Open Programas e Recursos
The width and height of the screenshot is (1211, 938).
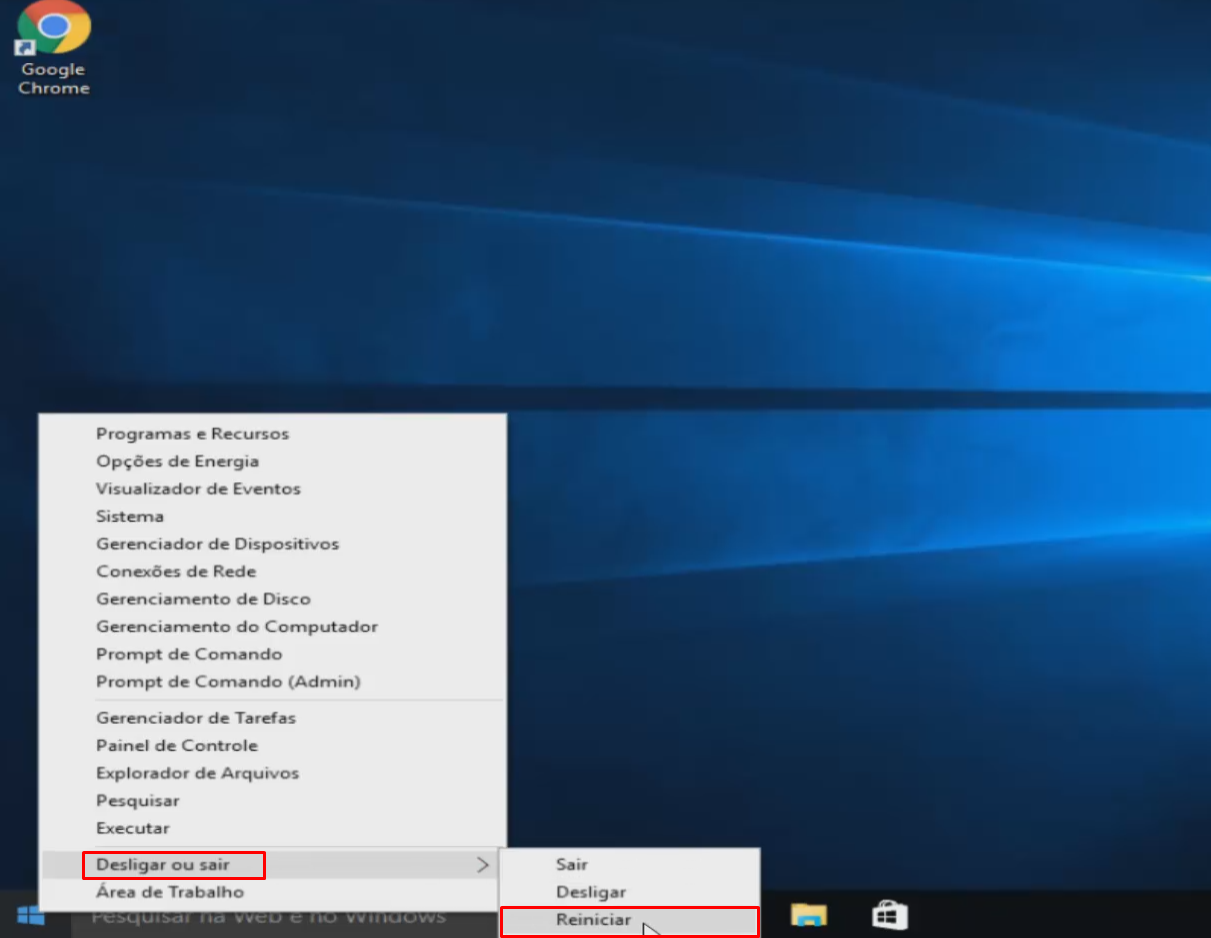[x=272, y=434]
